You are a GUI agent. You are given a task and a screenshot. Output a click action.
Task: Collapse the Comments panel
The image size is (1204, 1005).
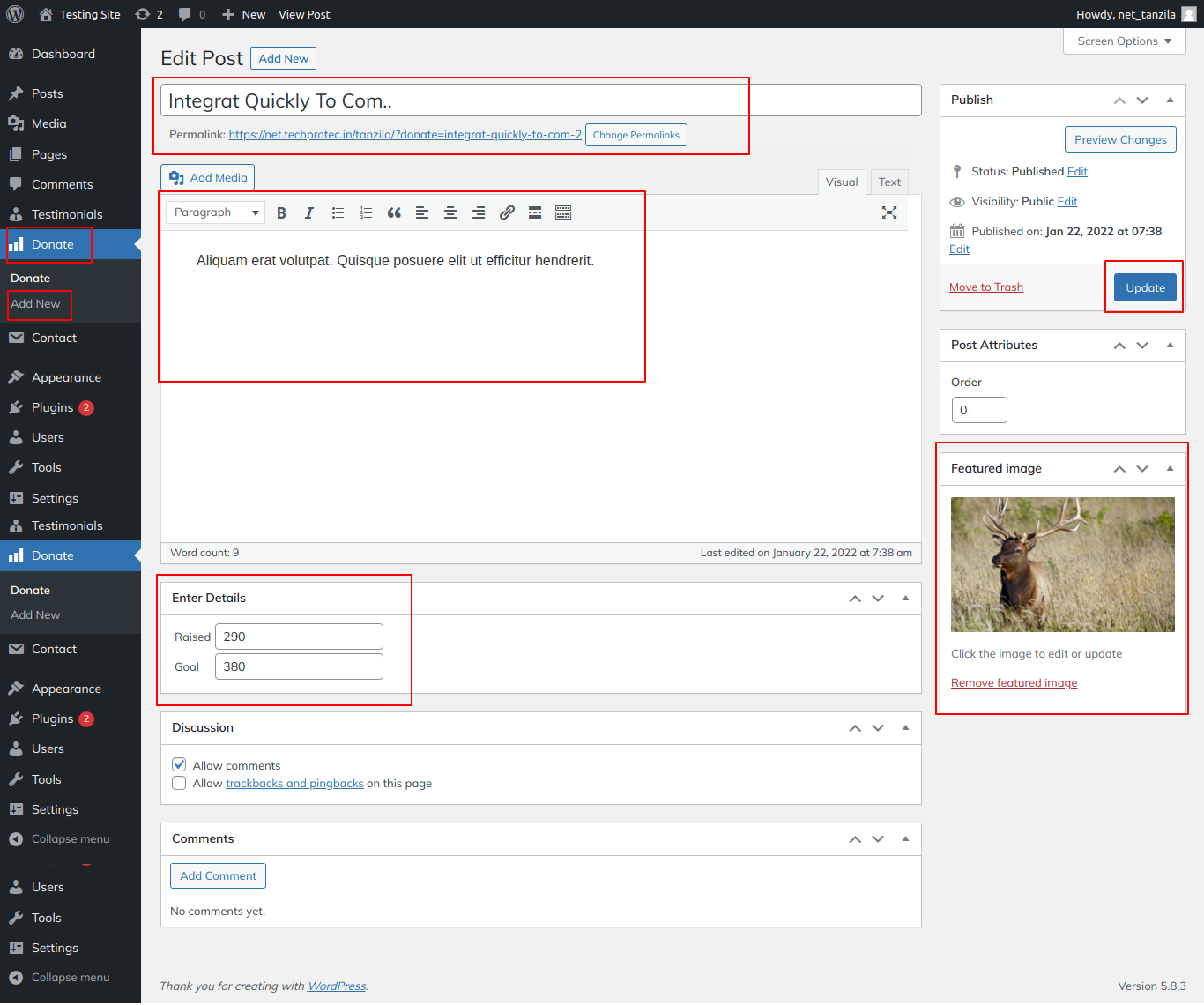pos(905,839)
